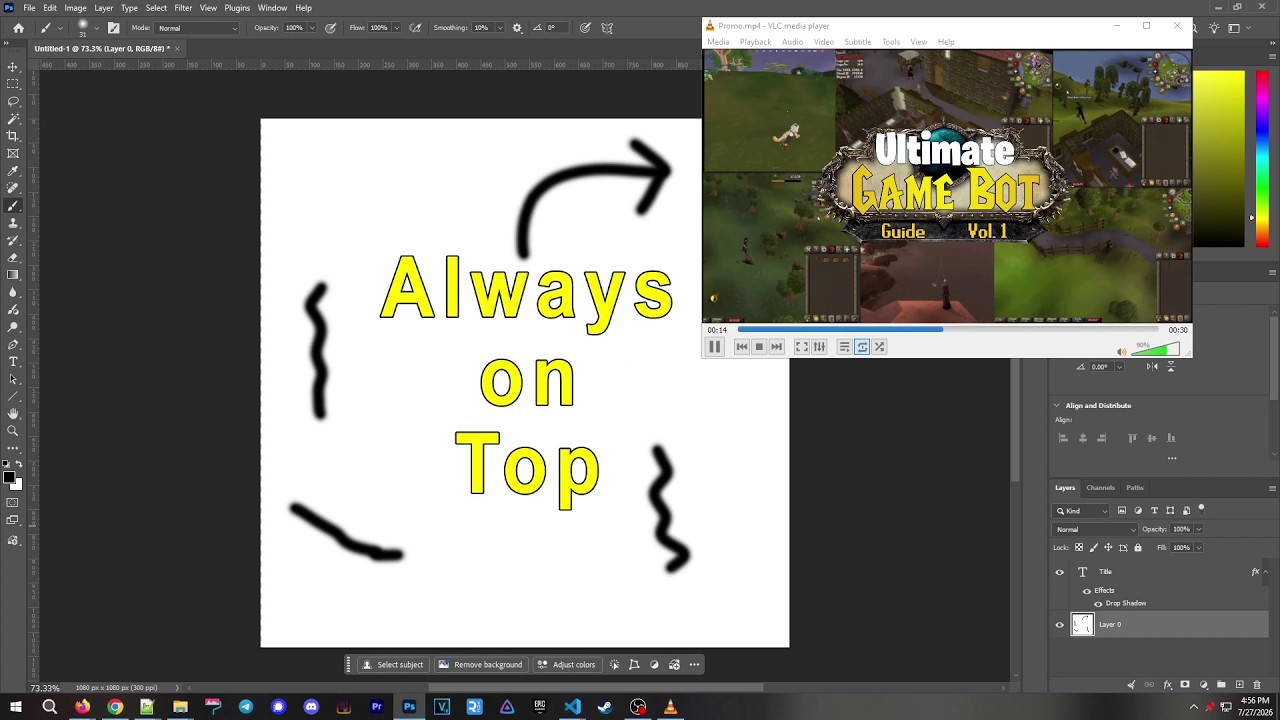
Task: Select the Eyedropper tool
Action: coord(13,171)
